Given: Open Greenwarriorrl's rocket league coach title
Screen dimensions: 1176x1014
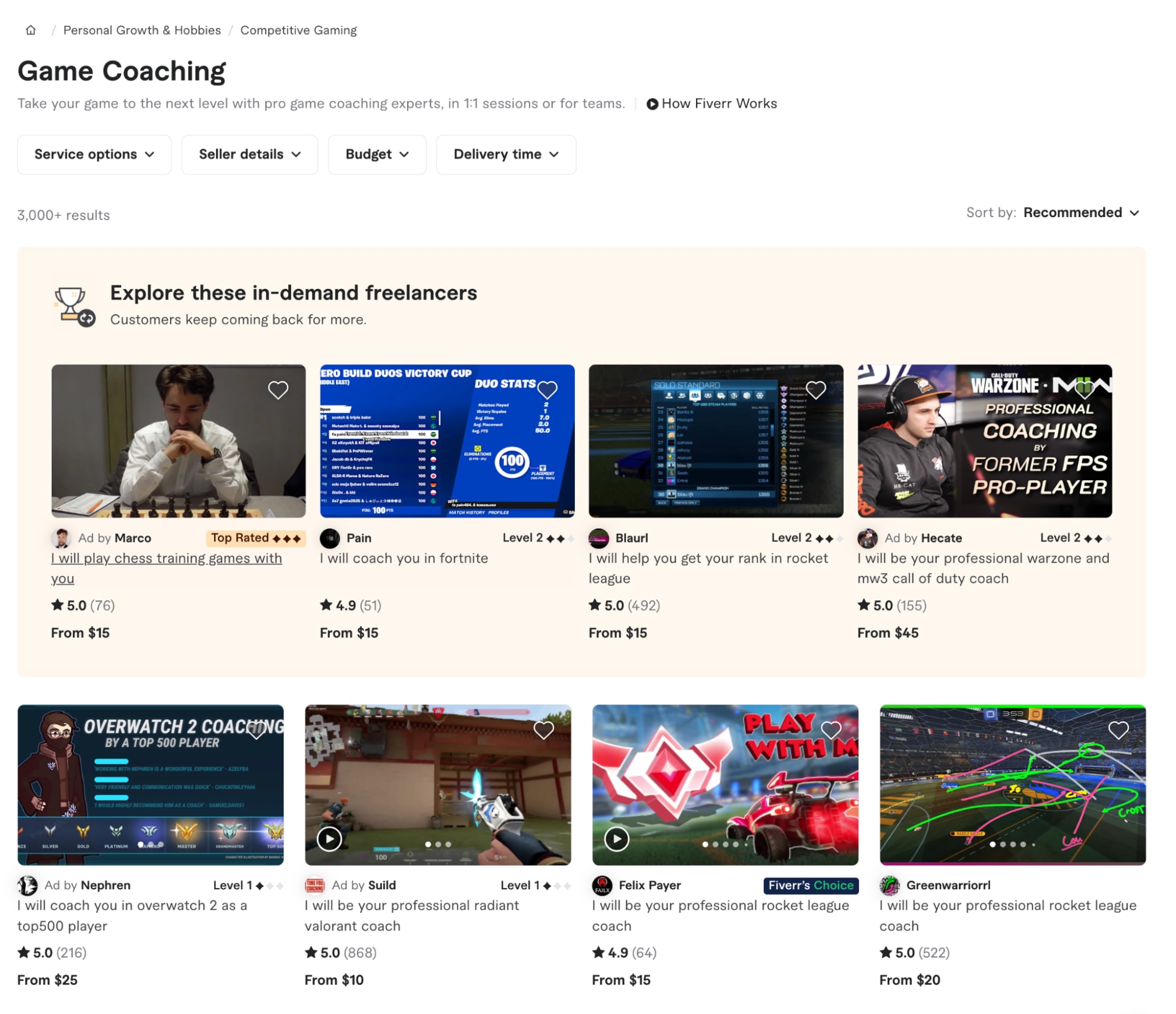Looking at the screenshot, I should 1008,915.
